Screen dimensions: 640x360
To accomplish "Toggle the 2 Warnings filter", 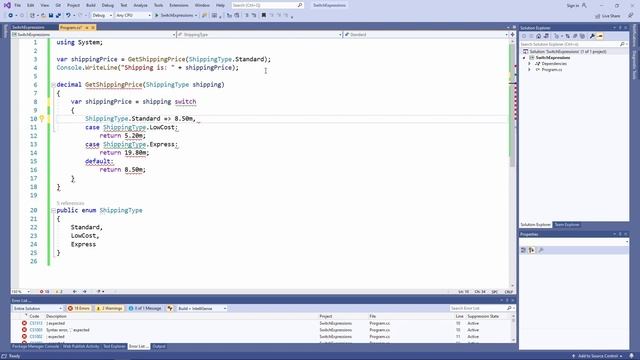I will click(x=109, y=309).
